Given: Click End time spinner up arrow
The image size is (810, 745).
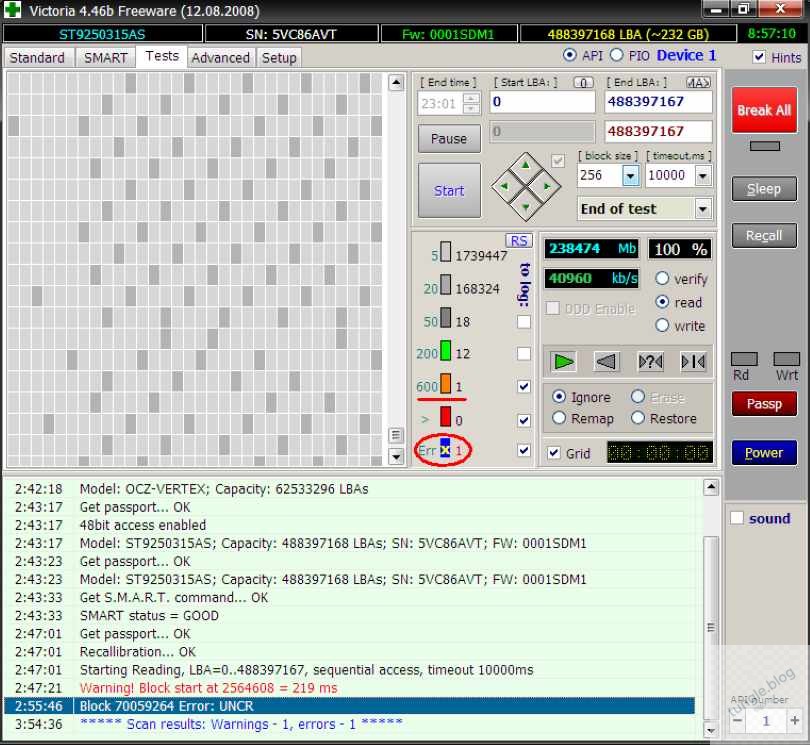Looking at the screenshot, I should tap(471, 98).
